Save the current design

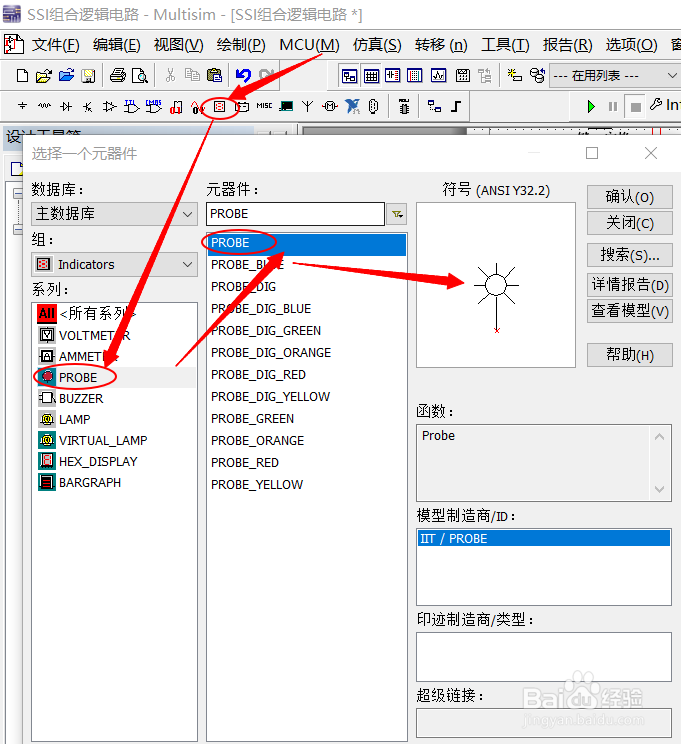click(x=88, y=76)
